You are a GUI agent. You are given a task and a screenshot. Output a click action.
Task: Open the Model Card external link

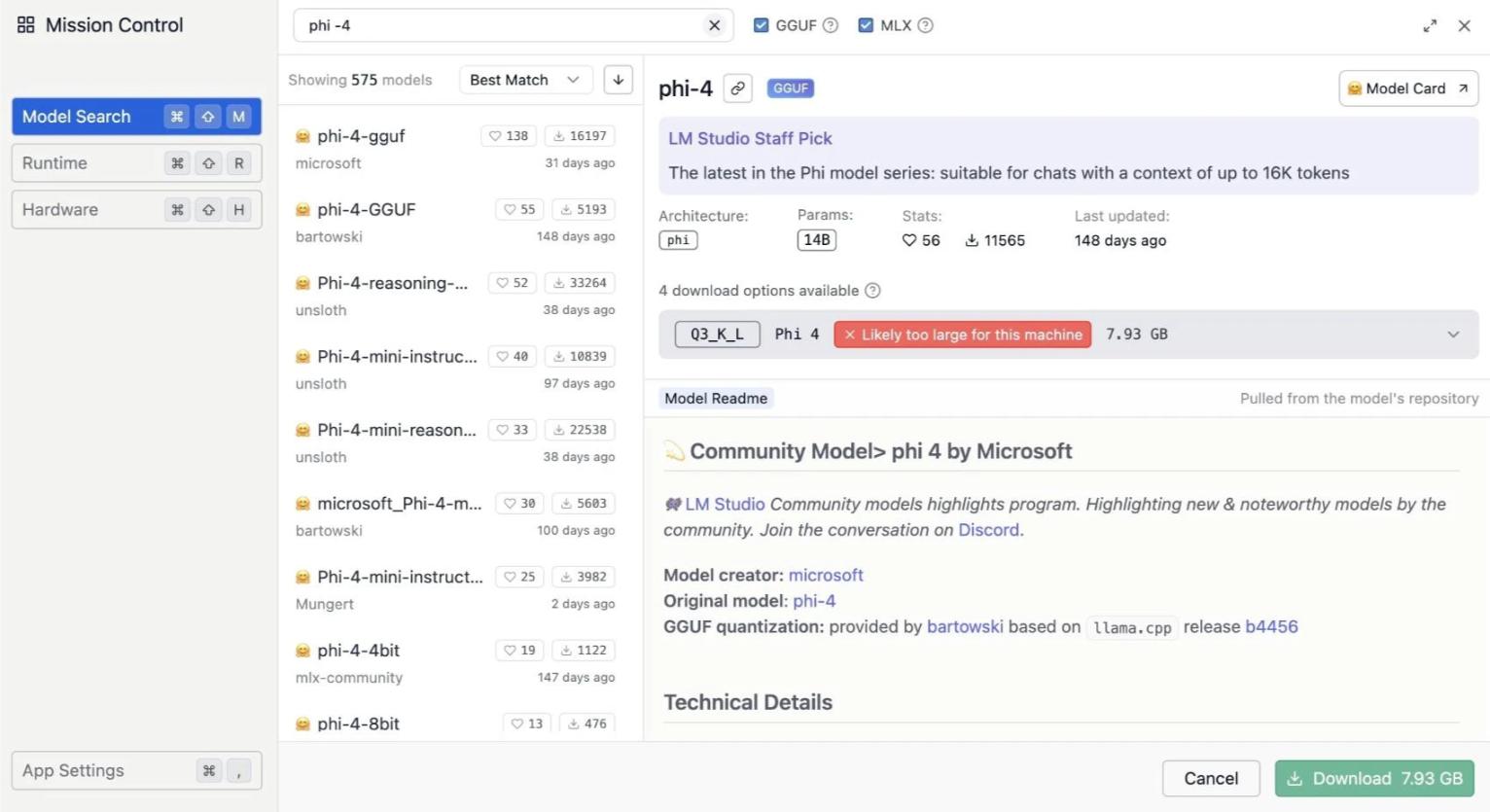tap(1408, 88)
